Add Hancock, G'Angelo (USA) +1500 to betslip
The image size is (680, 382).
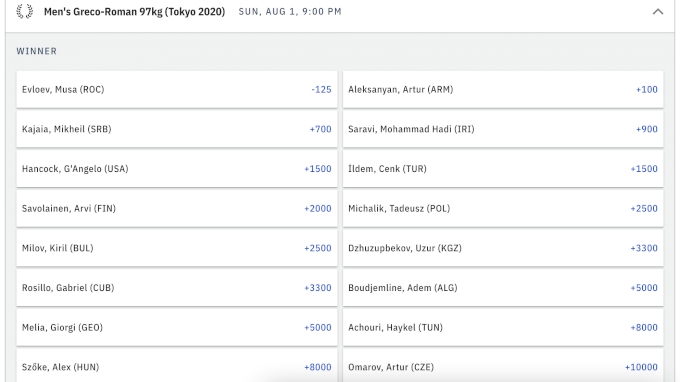[x=177, y=169]
